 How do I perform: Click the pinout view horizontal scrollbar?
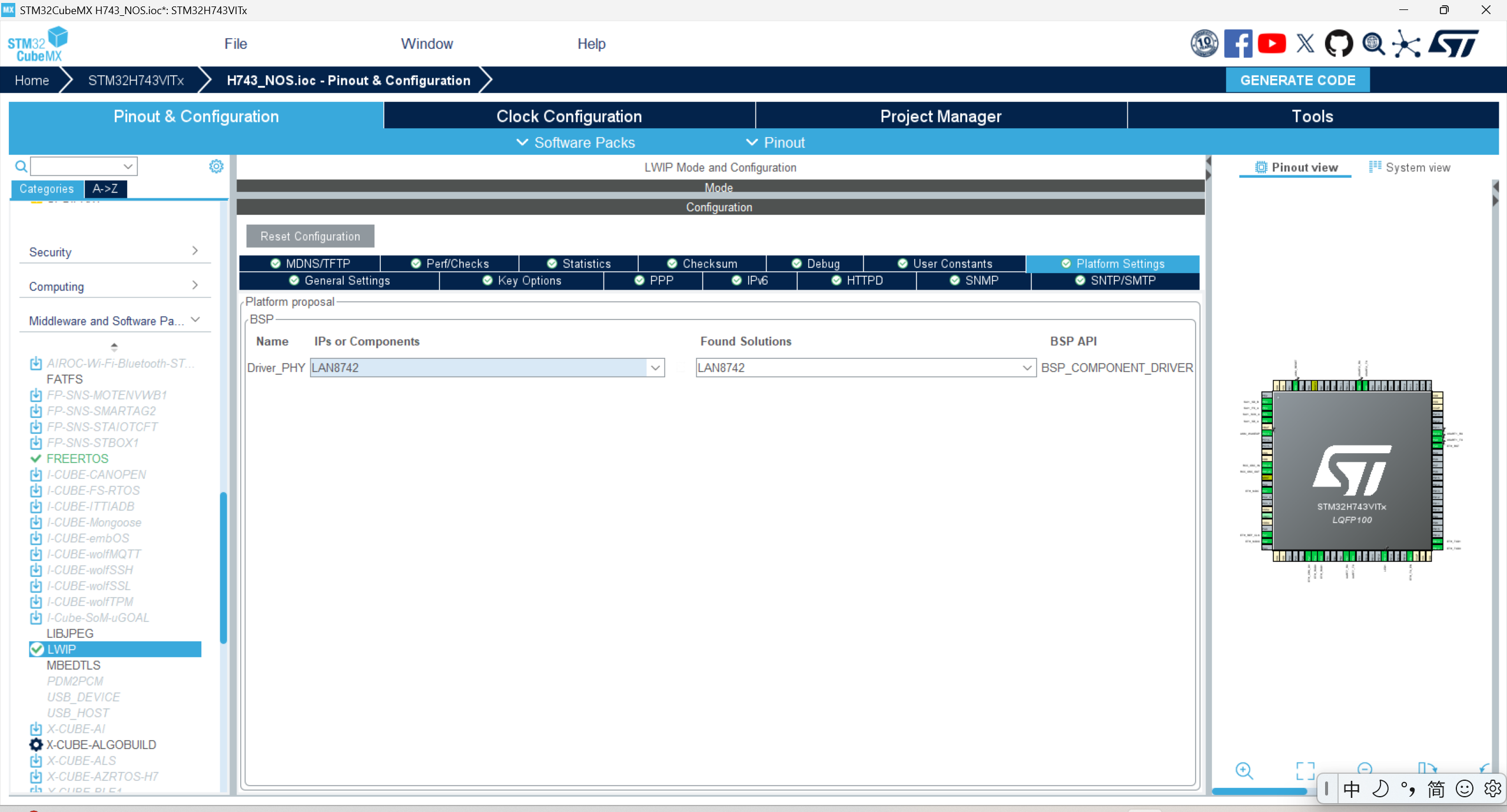(1260, 791)
